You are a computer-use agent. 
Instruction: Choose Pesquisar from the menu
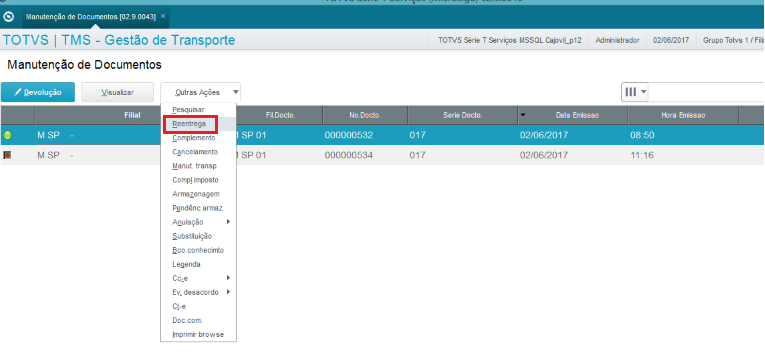(x=188, y=110)
